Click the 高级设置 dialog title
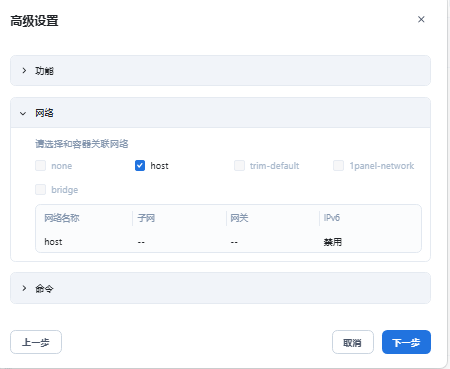The height and width of the screenshot is (369, 450). 34,21
